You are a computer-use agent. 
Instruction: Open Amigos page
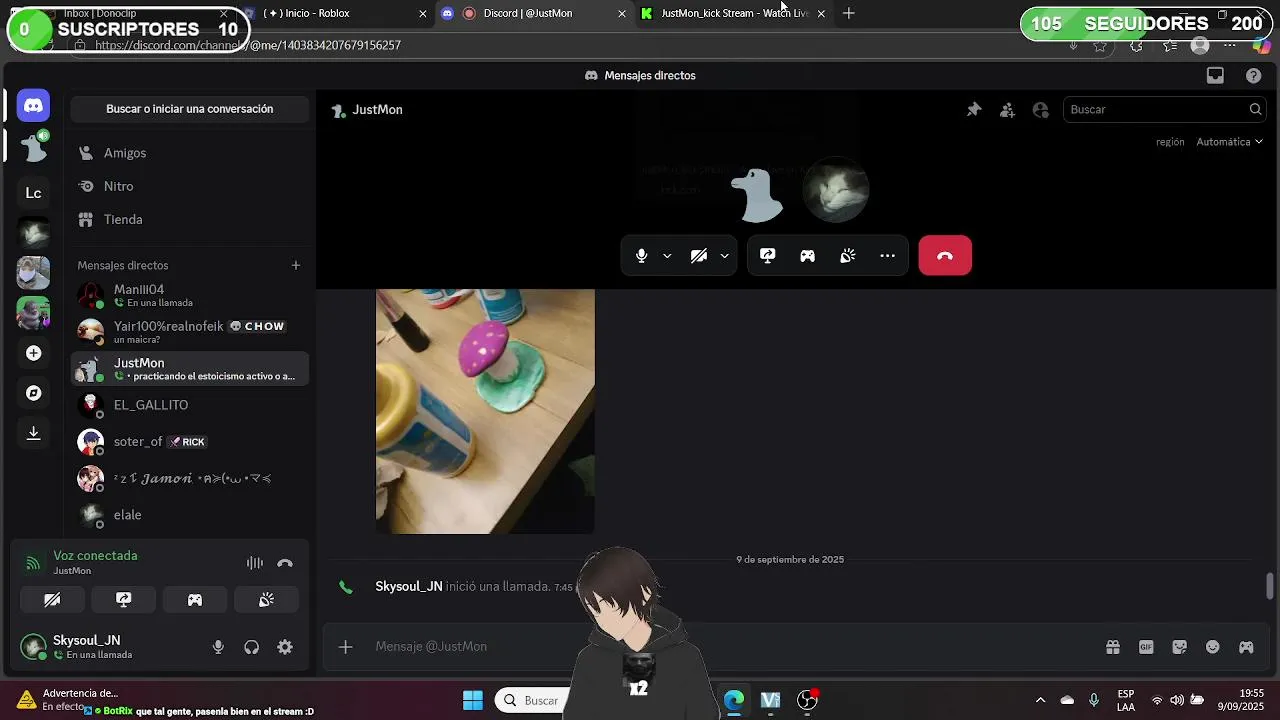(190, 153)
